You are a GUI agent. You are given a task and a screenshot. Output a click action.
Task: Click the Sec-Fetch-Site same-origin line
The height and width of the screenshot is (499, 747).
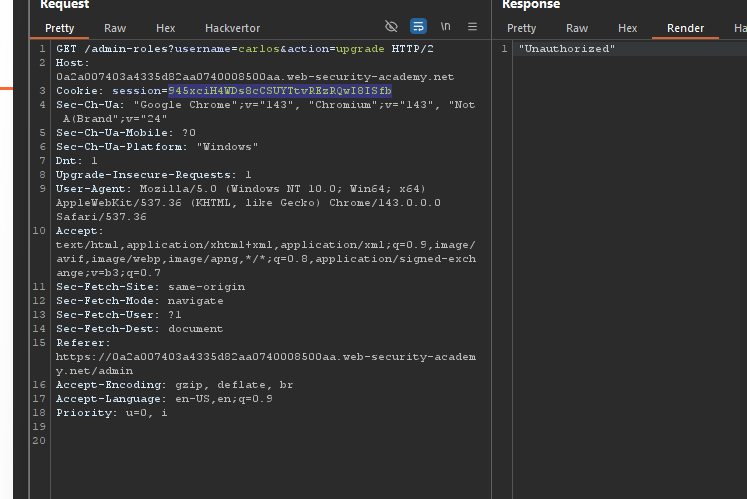pyautogui.click(x=151, y=287)
